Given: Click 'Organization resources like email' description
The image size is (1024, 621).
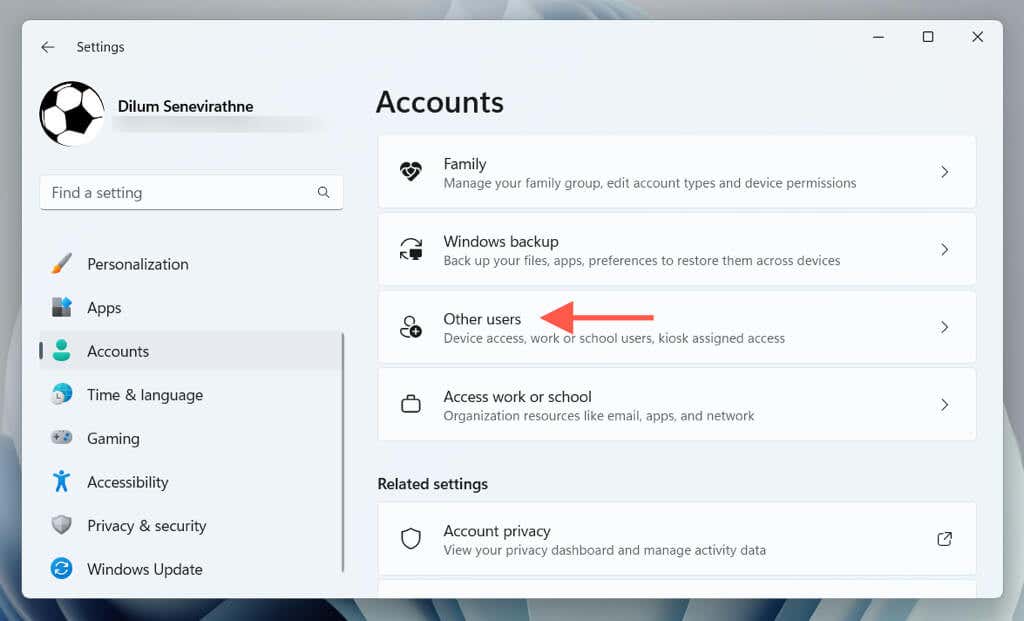Looking at the screenshot, I should coord(599,416).
